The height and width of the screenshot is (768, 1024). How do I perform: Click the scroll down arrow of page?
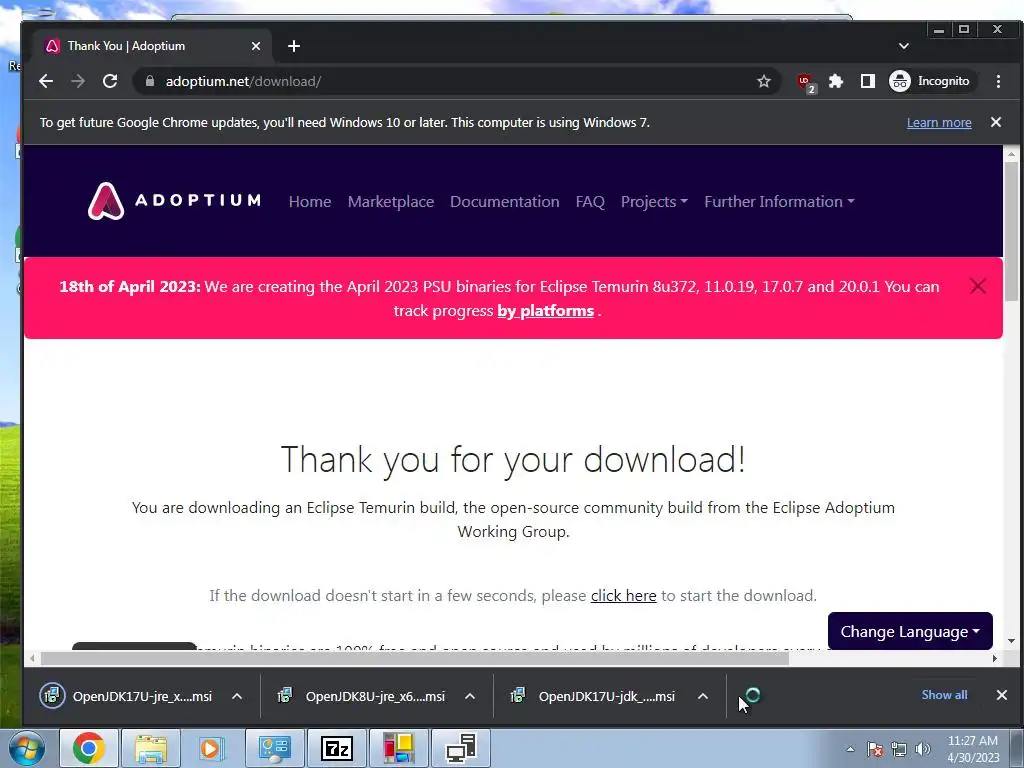(x=1011, y=641)
